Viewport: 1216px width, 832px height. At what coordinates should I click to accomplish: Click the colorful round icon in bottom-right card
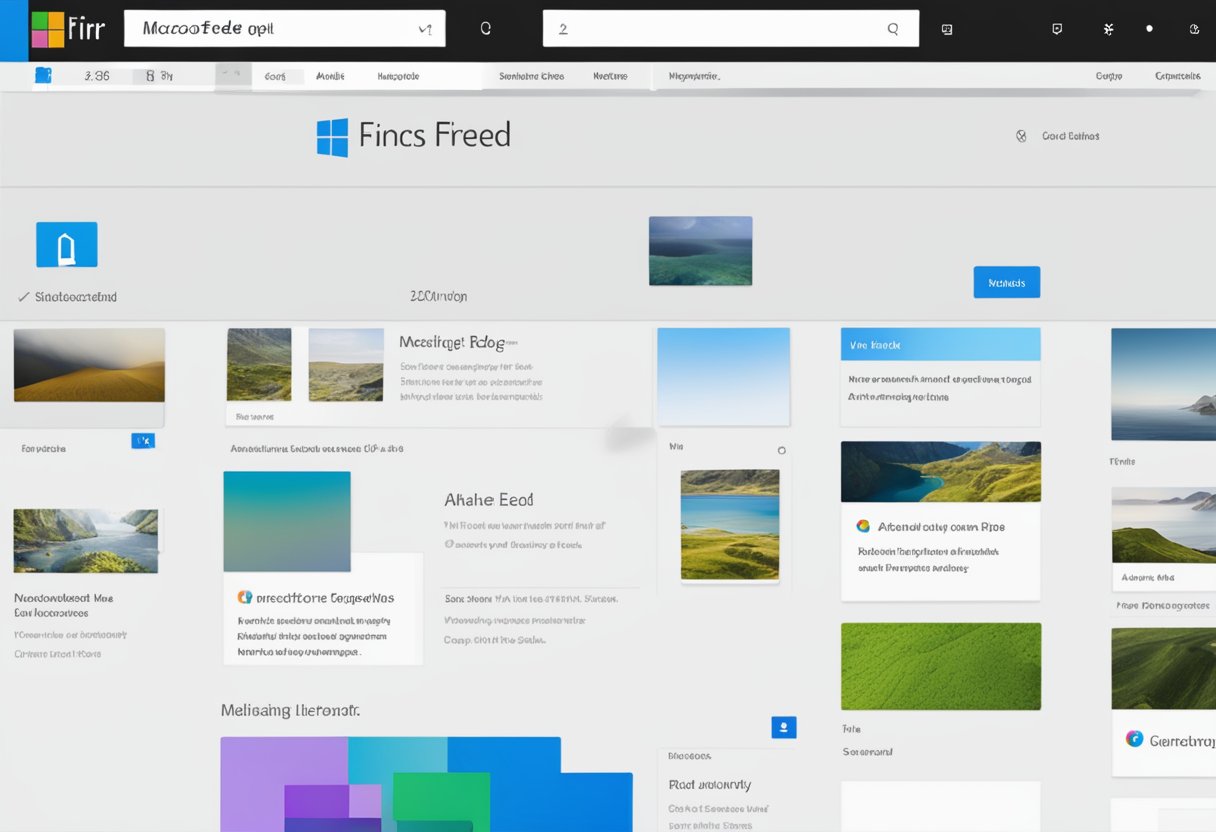[x=1134, y=739]
